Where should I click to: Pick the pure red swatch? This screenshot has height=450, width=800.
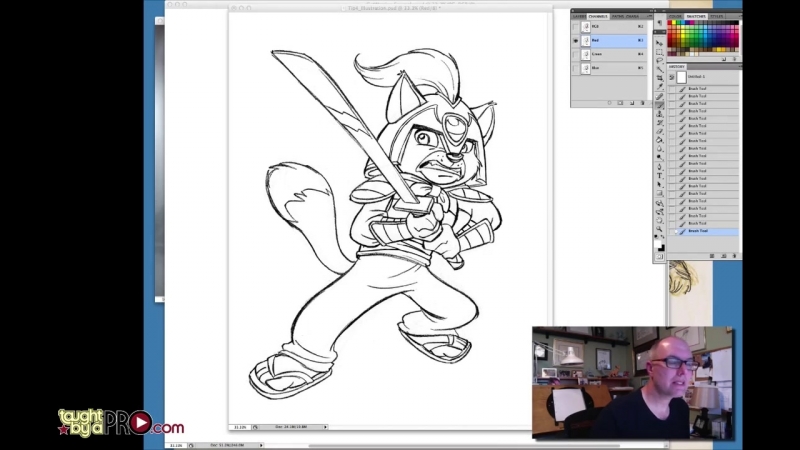669,22
